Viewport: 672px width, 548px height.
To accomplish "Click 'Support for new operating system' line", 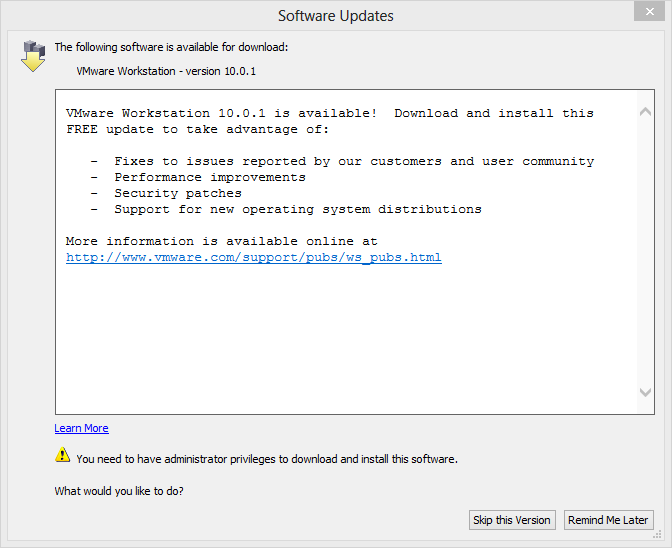I will 297,210.
